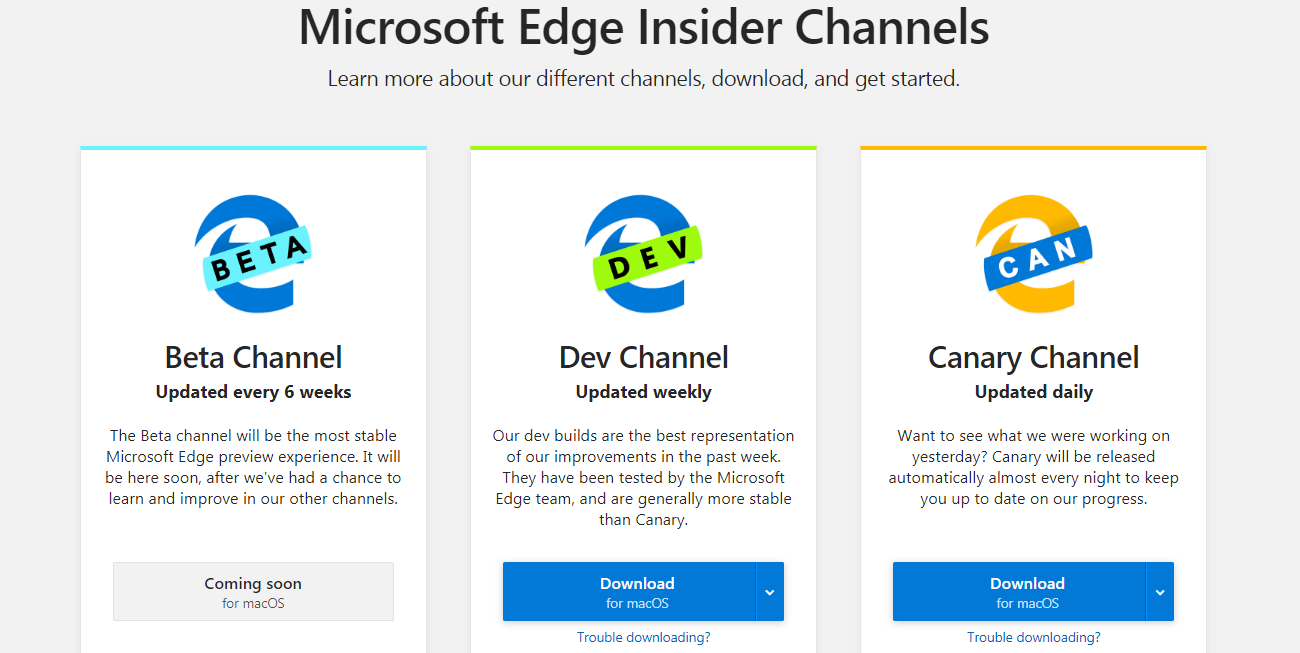Click the Coming soon for macOS button

(253, 591)
